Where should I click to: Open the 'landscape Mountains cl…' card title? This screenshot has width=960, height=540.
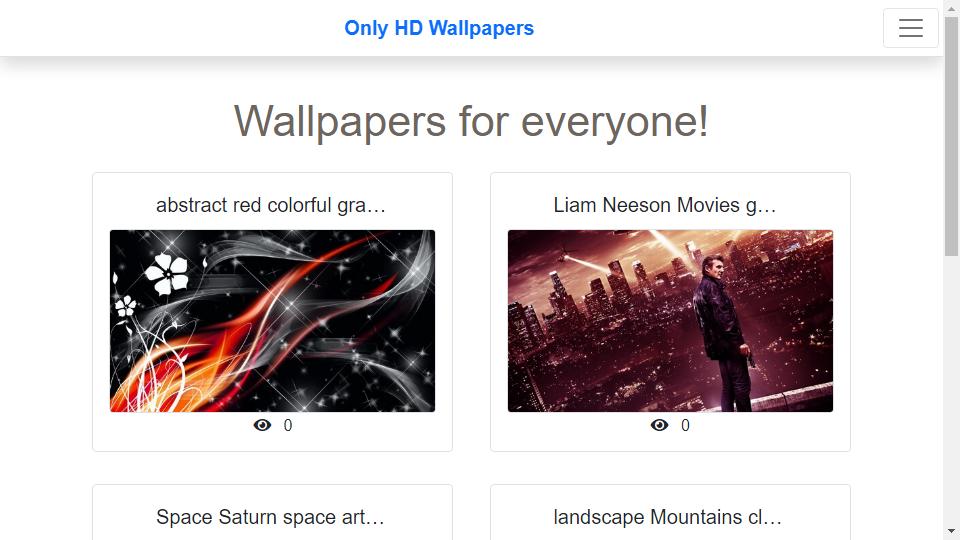667,517
